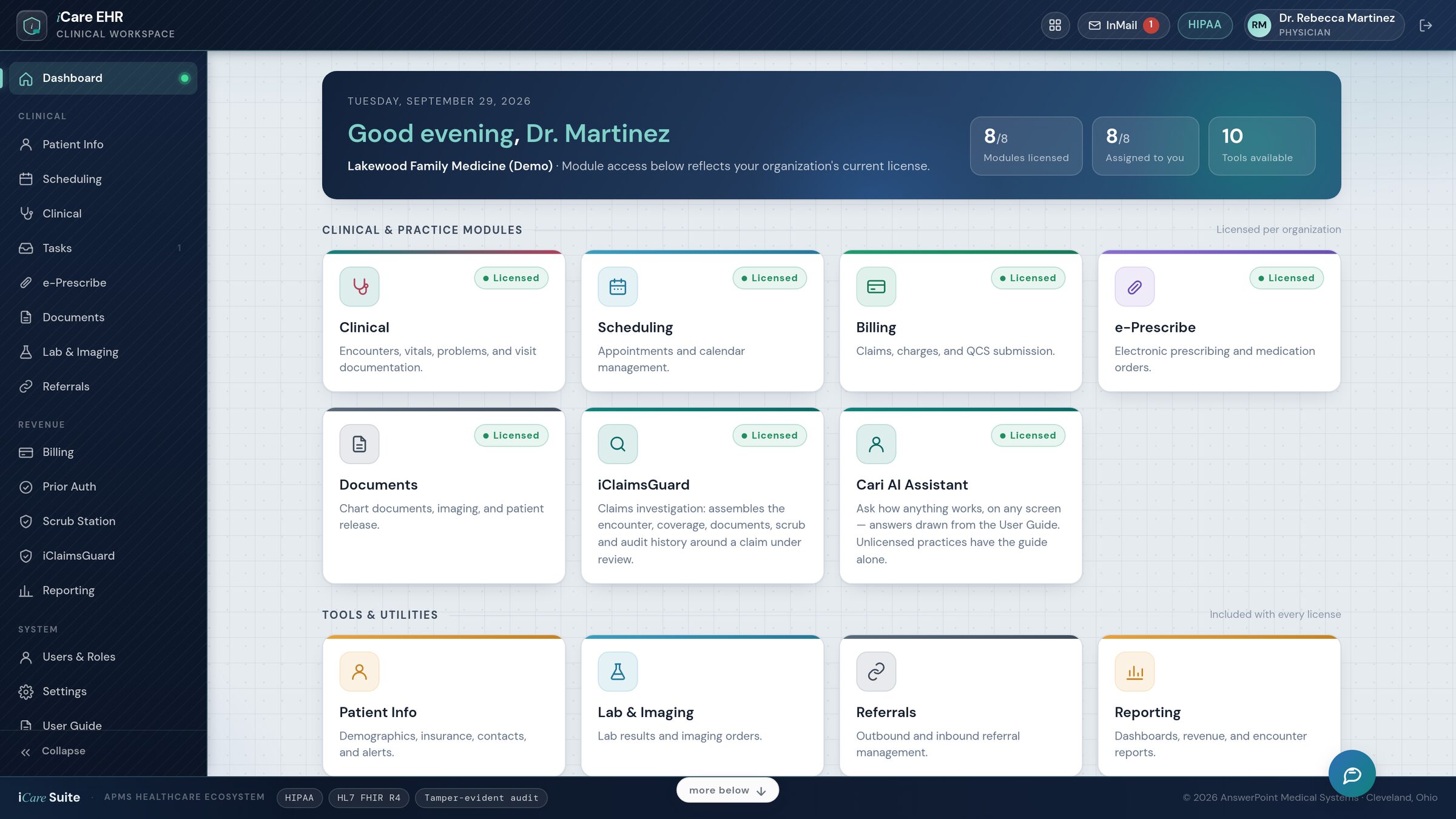Click the iClaimsGuard module search icon
This screenshot has height=819, width=1456.
tap(618, 444)
